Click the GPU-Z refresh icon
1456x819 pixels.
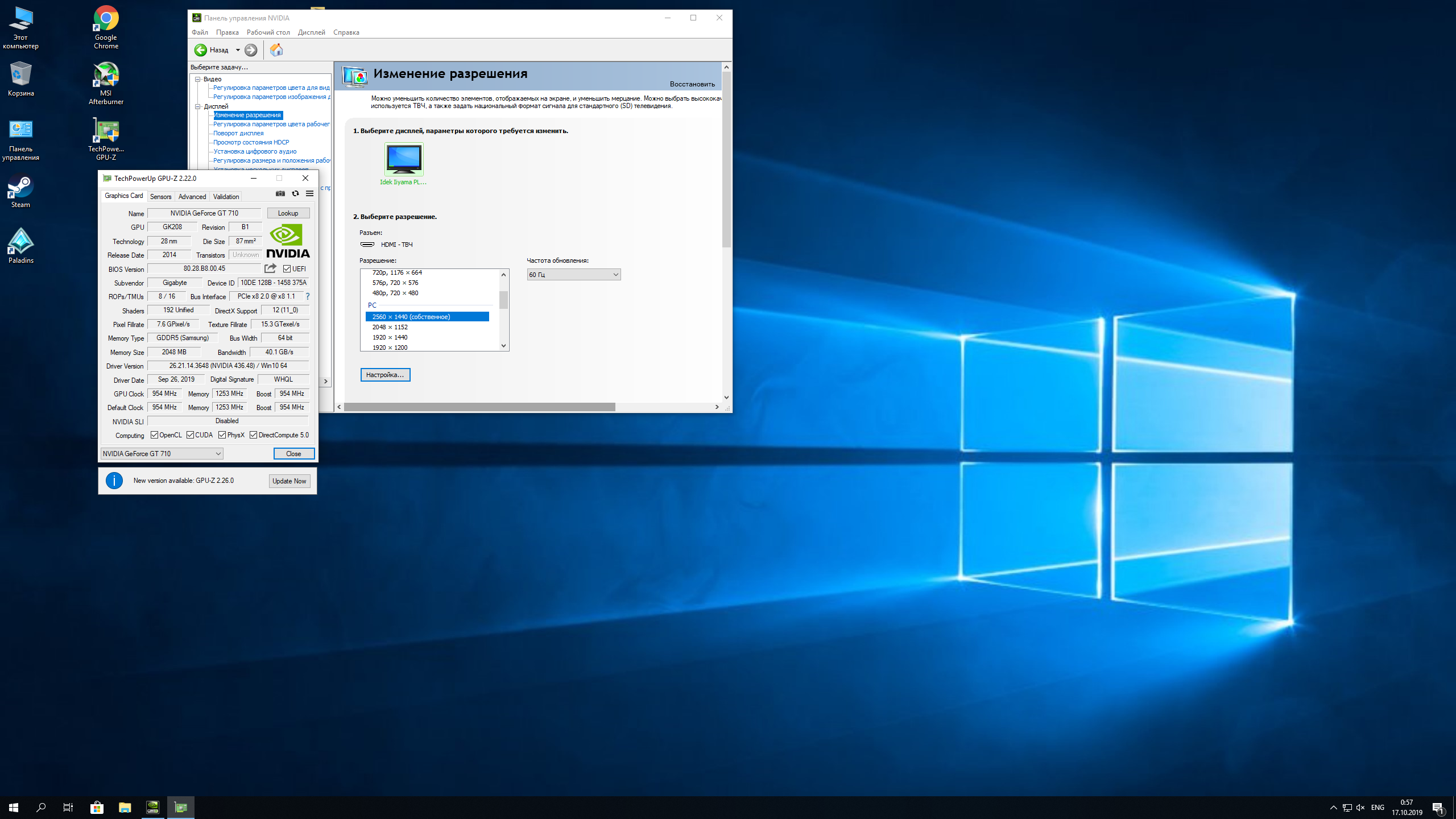pos(295,193)
